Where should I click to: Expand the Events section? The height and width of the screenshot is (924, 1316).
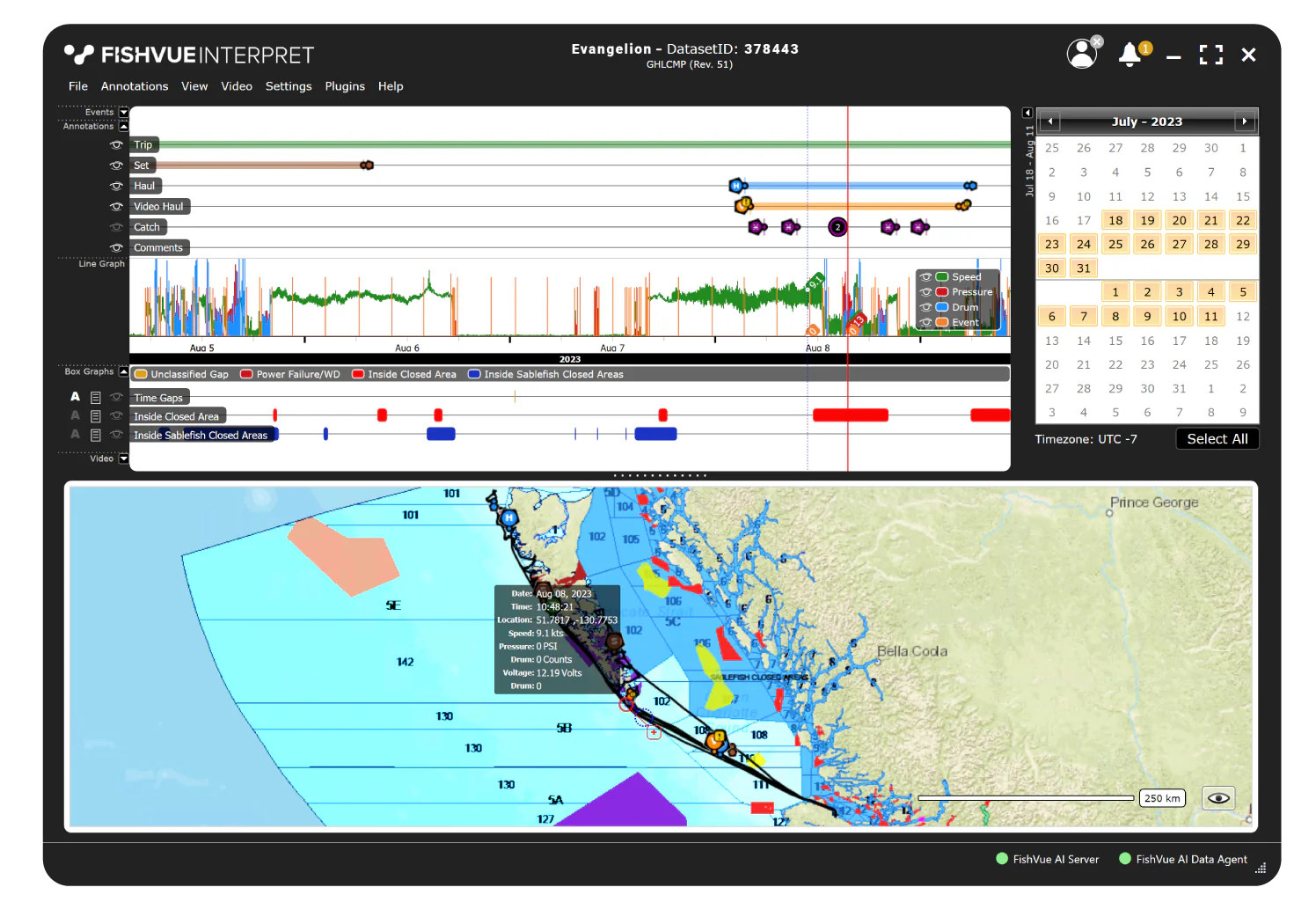coord(123,113)
